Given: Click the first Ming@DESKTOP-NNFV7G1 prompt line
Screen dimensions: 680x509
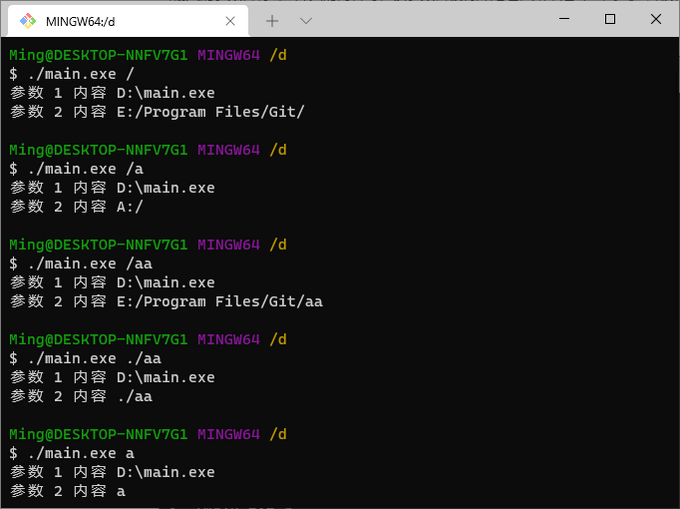Looking at the screenshot, I should [148, 55].
